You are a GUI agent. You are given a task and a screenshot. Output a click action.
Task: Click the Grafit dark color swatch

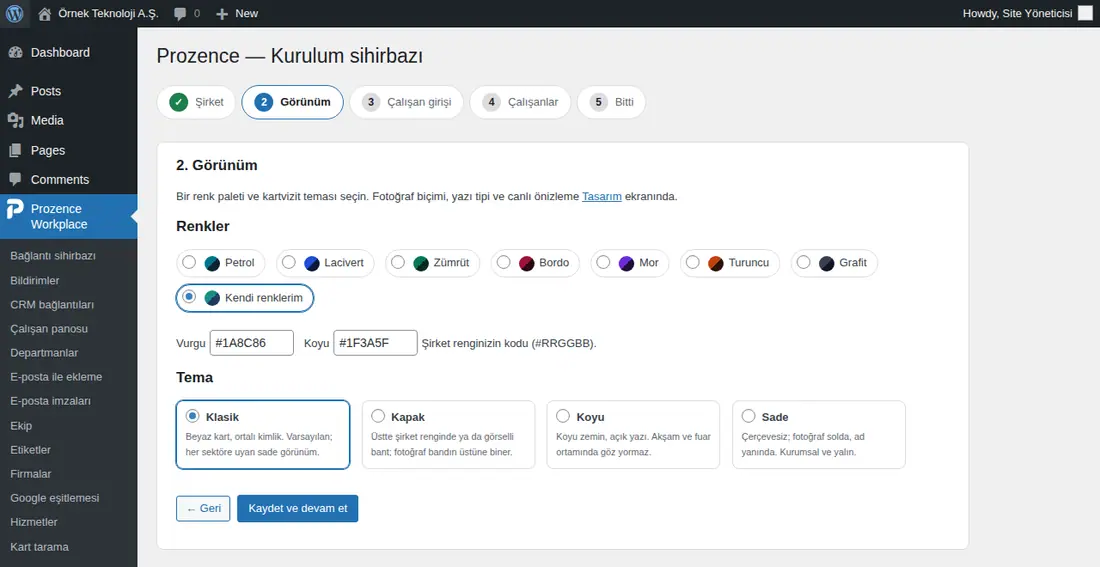[826, 263]
